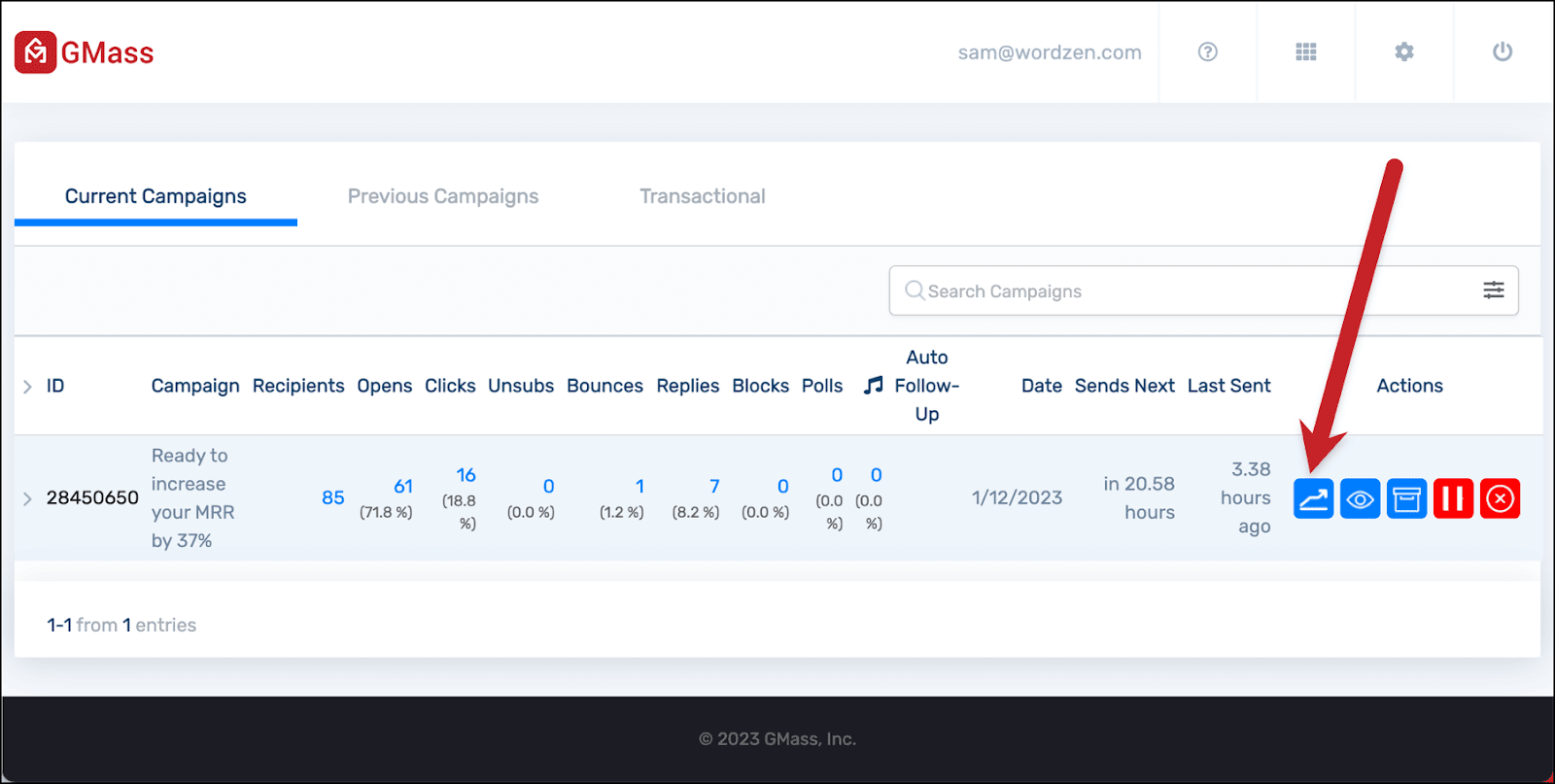Click '1-1 from 1 entries' text
1555x784 pixels.
[121, 625]
